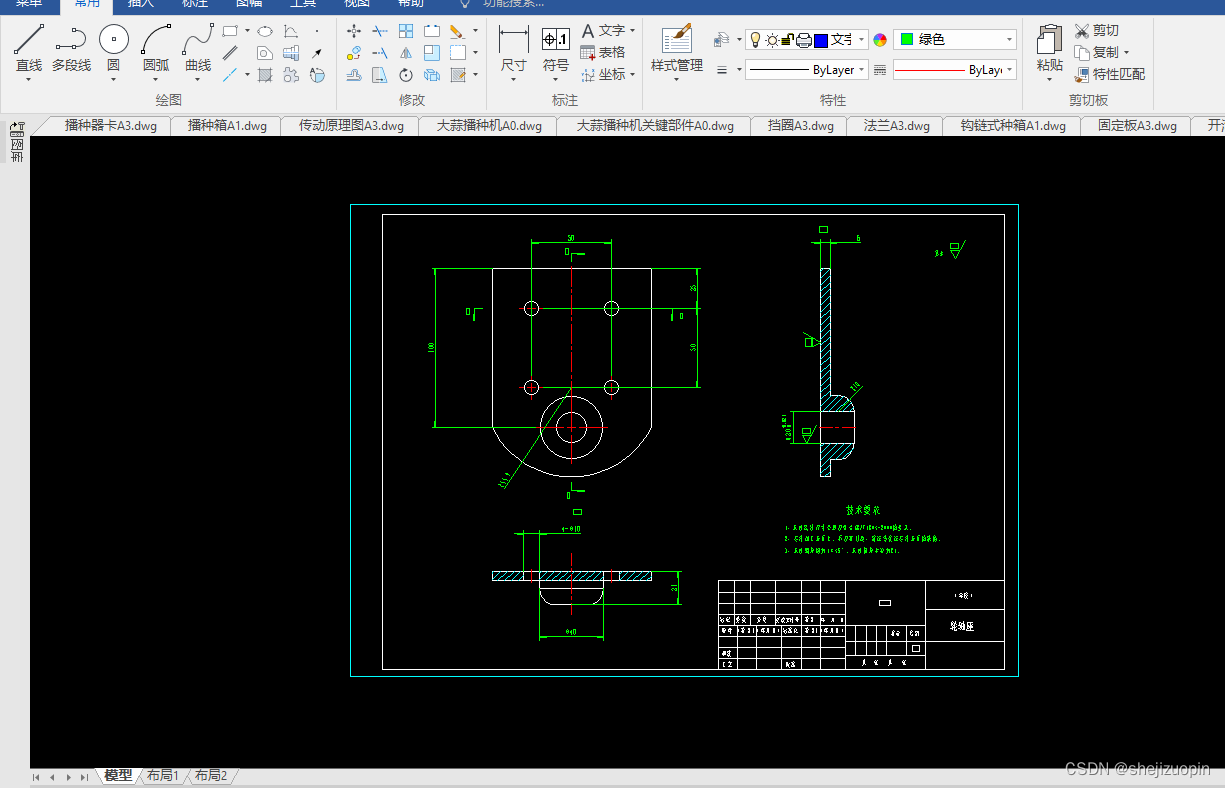Expand the layer selection dropdown

point(861,40)
